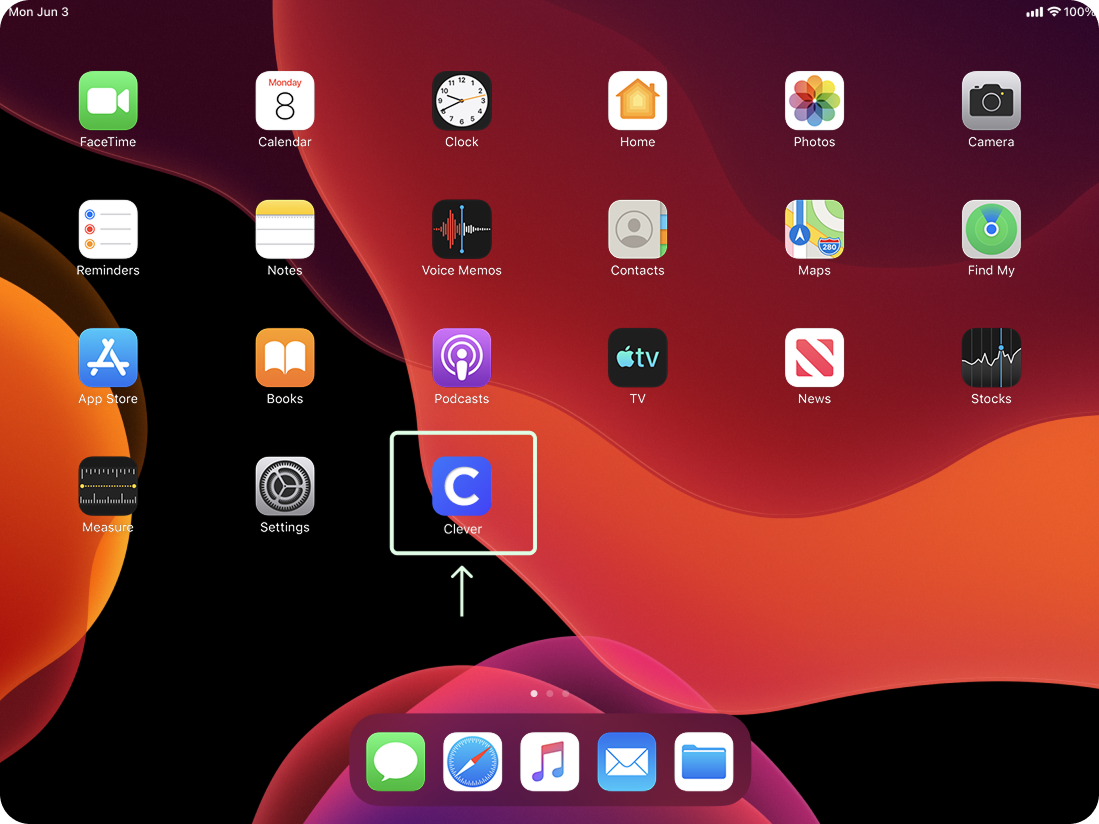This screenshot has height=824, width=1099.
Task: Launch the Apple TV app
Action: pos(637,357)
